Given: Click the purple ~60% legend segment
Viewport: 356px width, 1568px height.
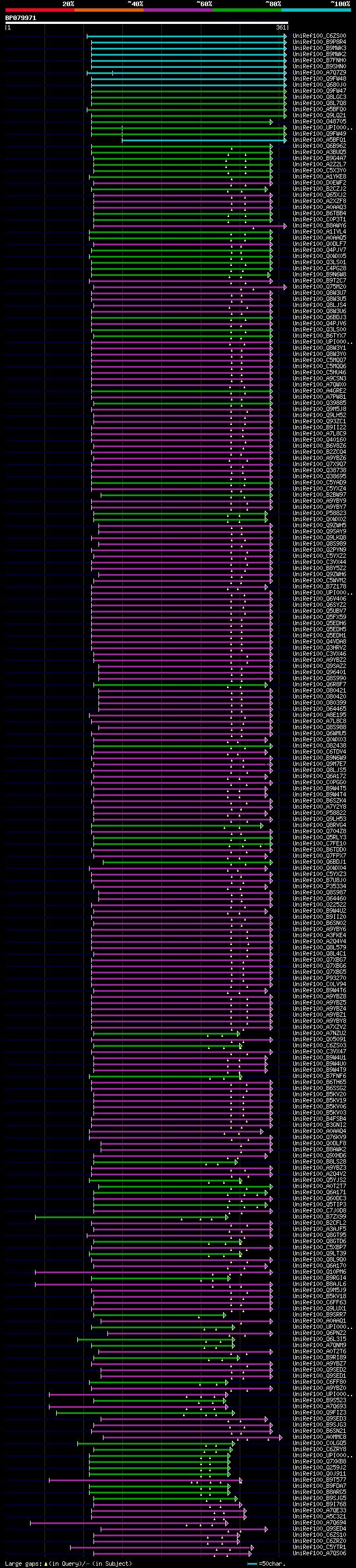Looking at the screenshot, I should [177, 10].
